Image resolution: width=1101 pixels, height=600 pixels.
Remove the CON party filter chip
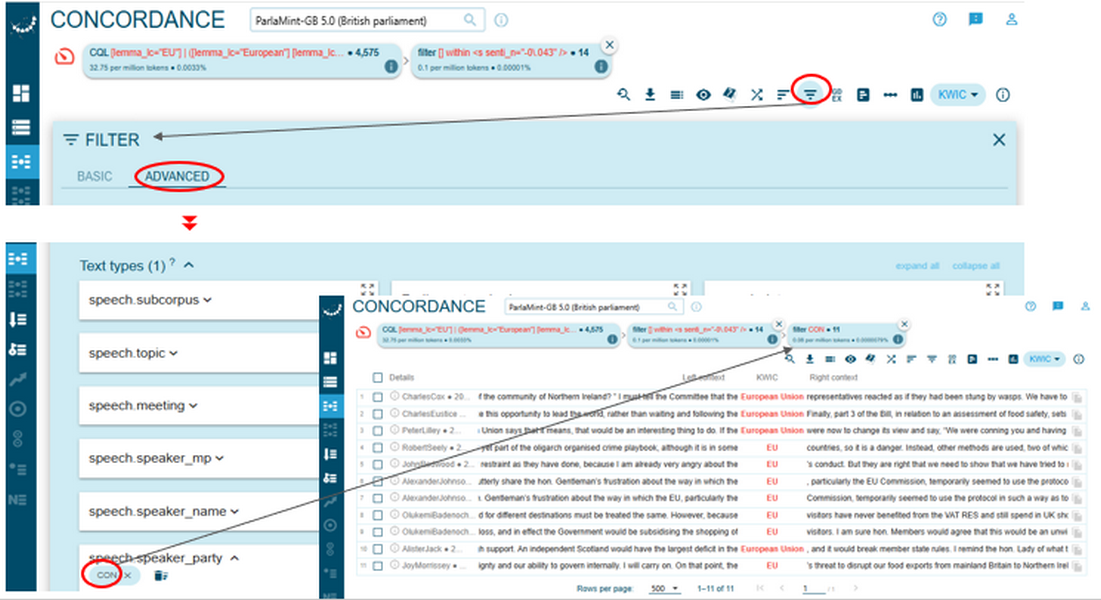(x=127, y=576)
